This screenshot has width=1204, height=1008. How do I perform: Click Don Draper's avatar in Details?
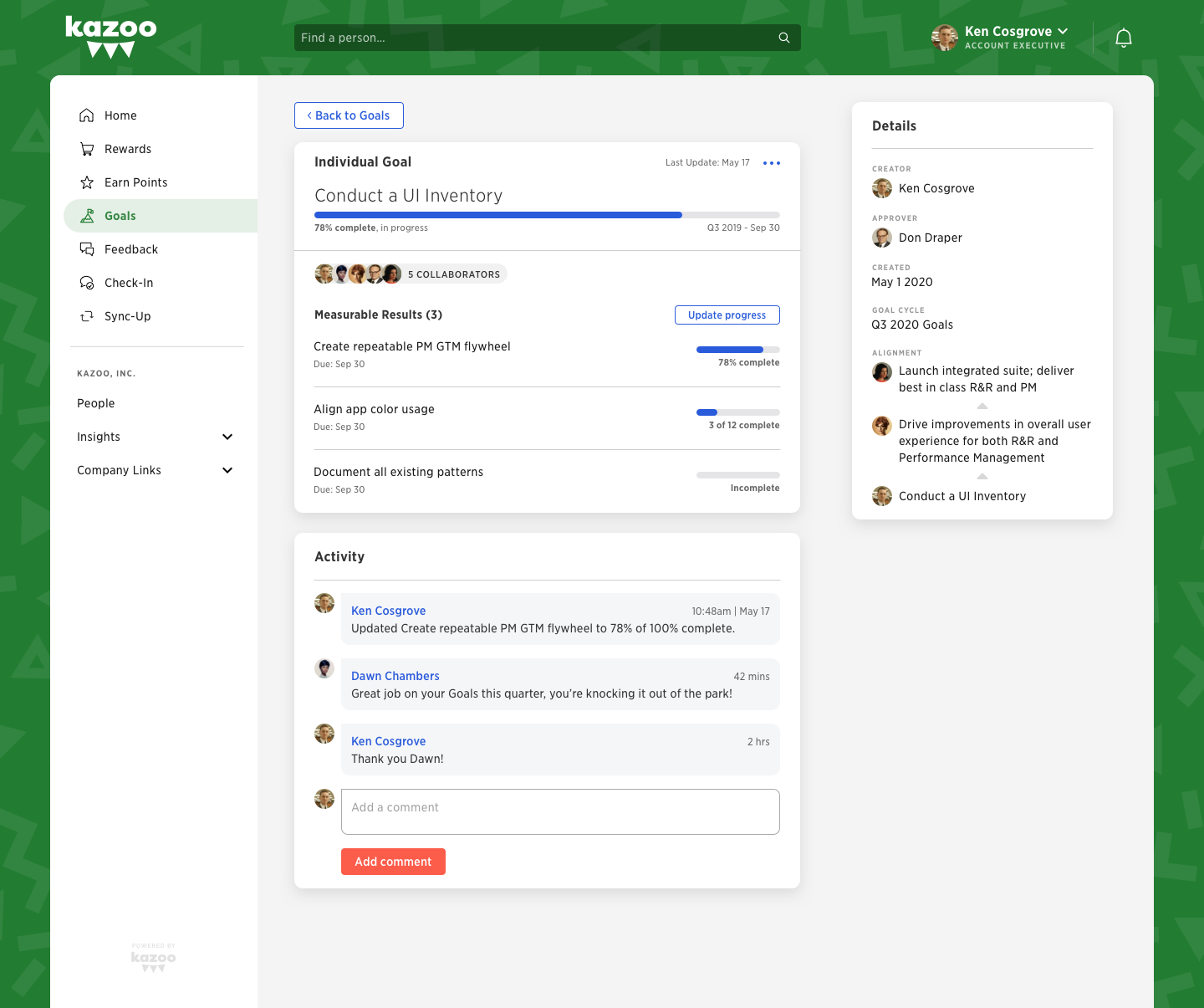882,238
